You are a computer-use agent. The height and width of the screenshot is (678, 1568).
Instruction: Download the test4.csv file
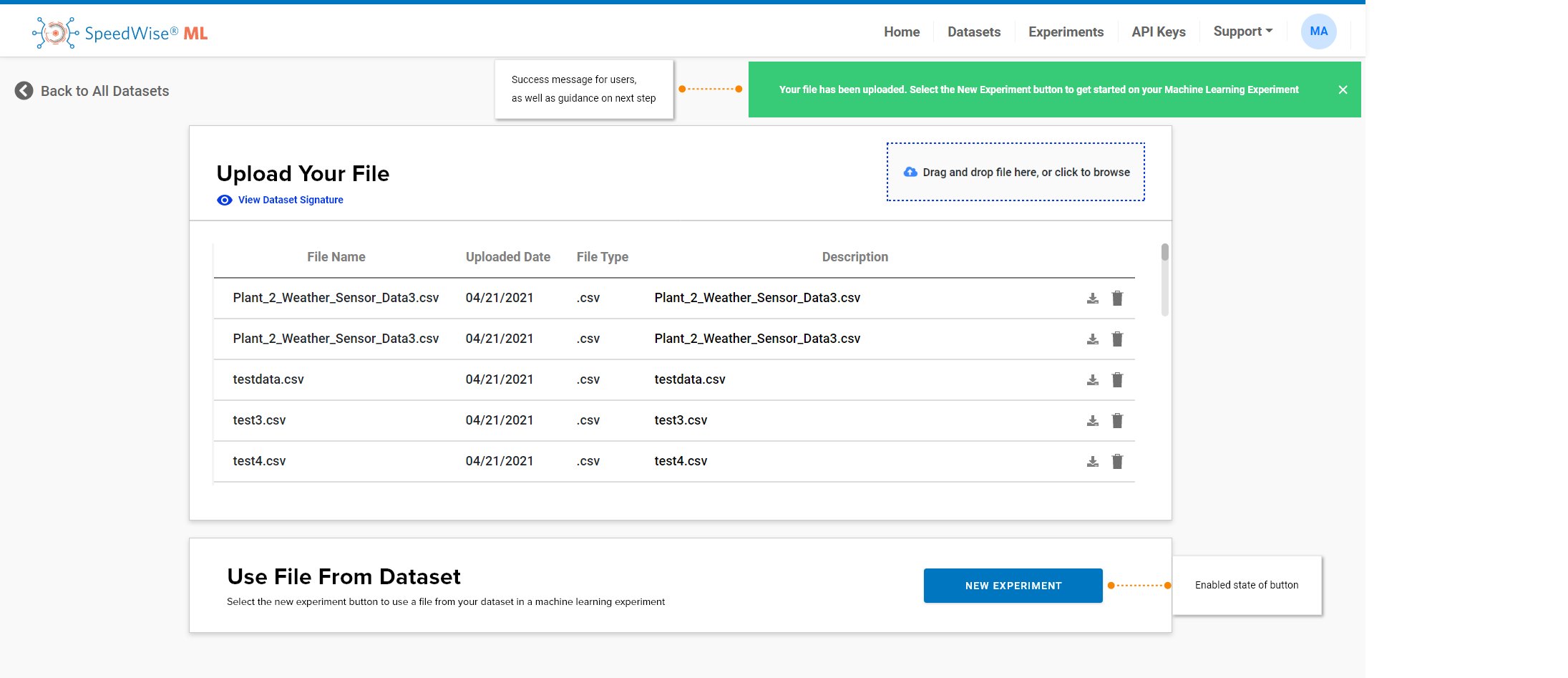point(1092,461)
